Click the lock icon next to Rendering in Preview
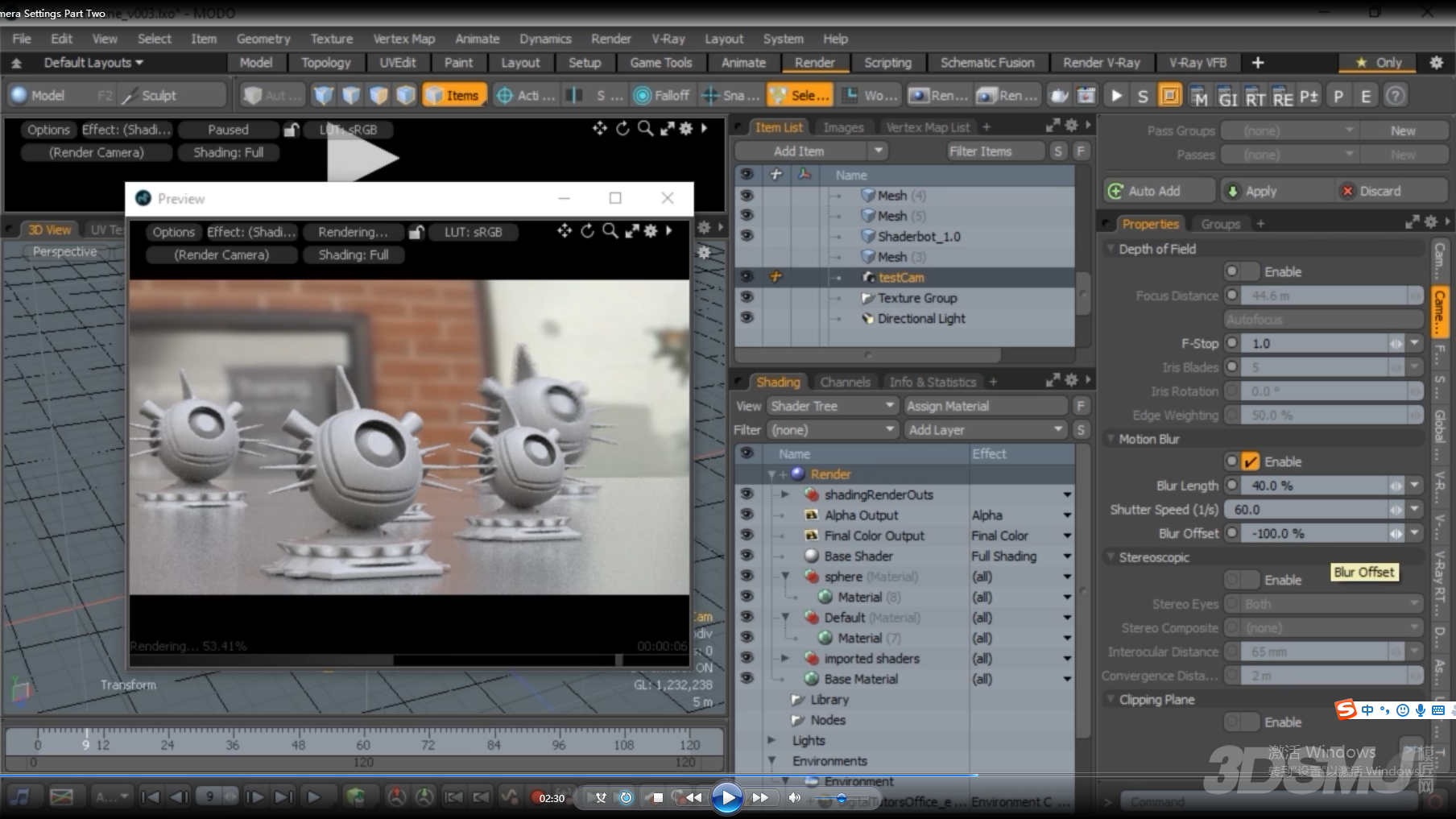Screen dimensions: 1456x819 click(416, 232)
